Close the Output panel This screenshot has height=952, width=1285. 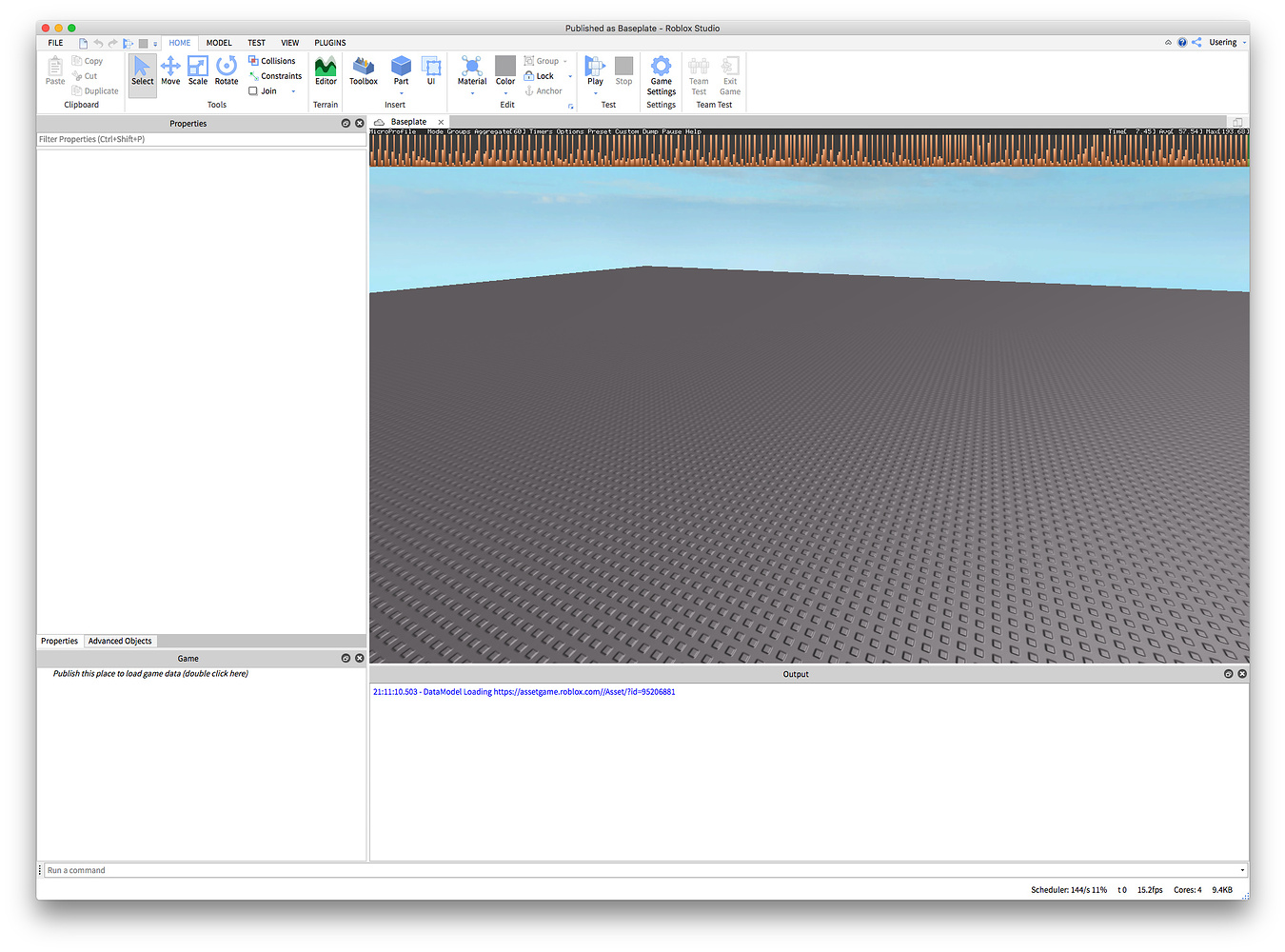[1242, 674]
